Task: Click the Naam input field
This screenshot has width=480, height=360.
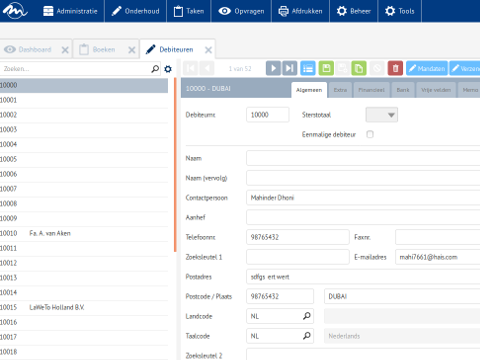Action: point(363,158)
